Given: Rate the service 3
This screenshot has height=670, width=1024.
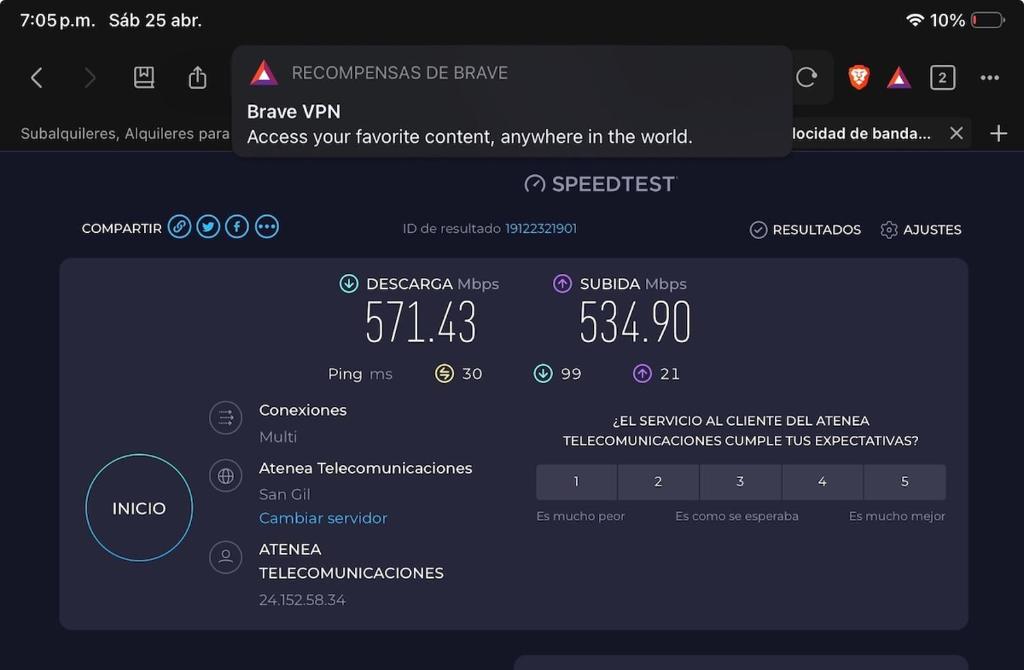Looking at the screenshot, I should [x=741, y=482].
